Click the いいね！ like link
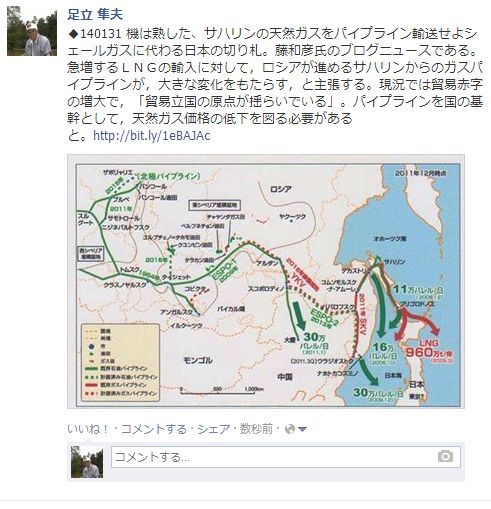 88,429
